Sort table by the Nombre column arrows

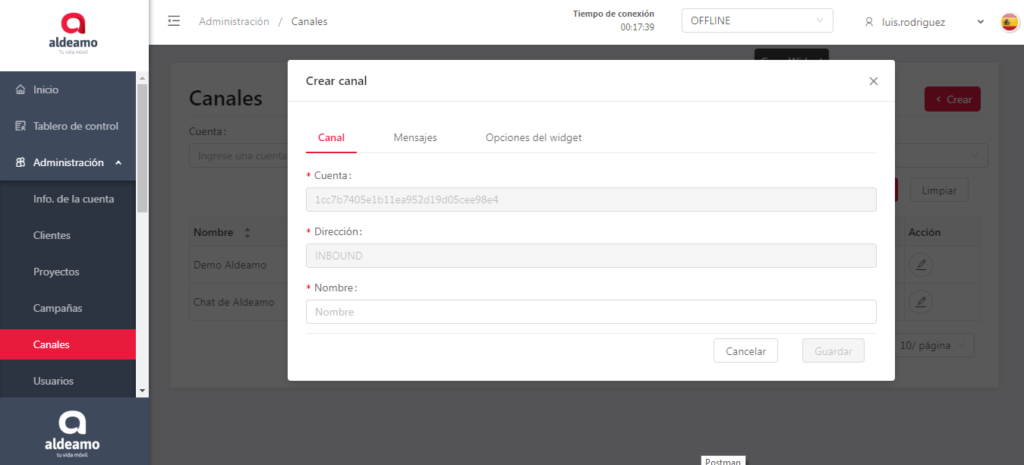(x=247, y=233)
